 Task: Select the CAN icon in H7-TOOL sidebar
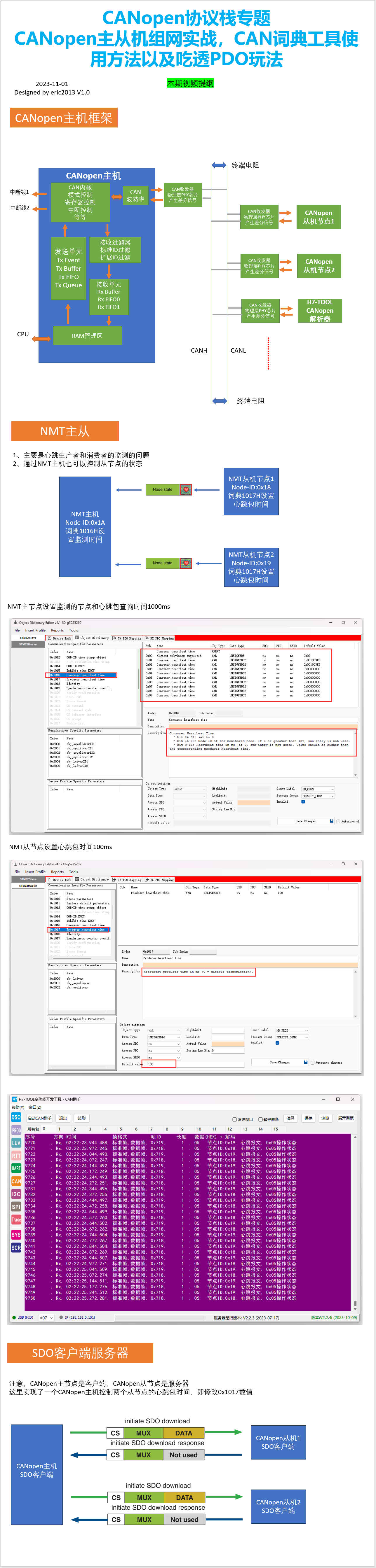pyautogui.click(x=16, y=1182)
